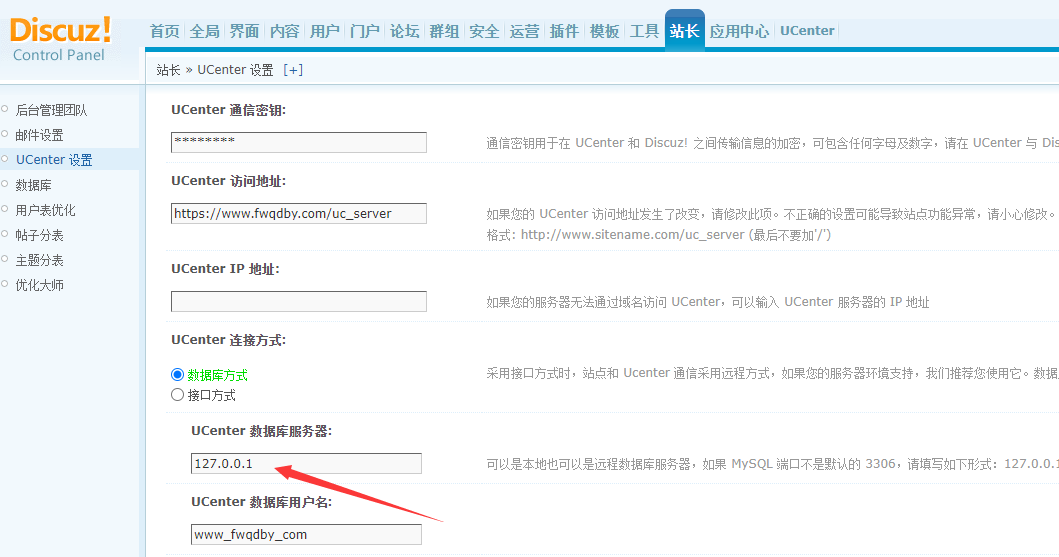Click the 采用接口方式时 description text
This screenshot has height=557, width=1059.
coord(773,373)
